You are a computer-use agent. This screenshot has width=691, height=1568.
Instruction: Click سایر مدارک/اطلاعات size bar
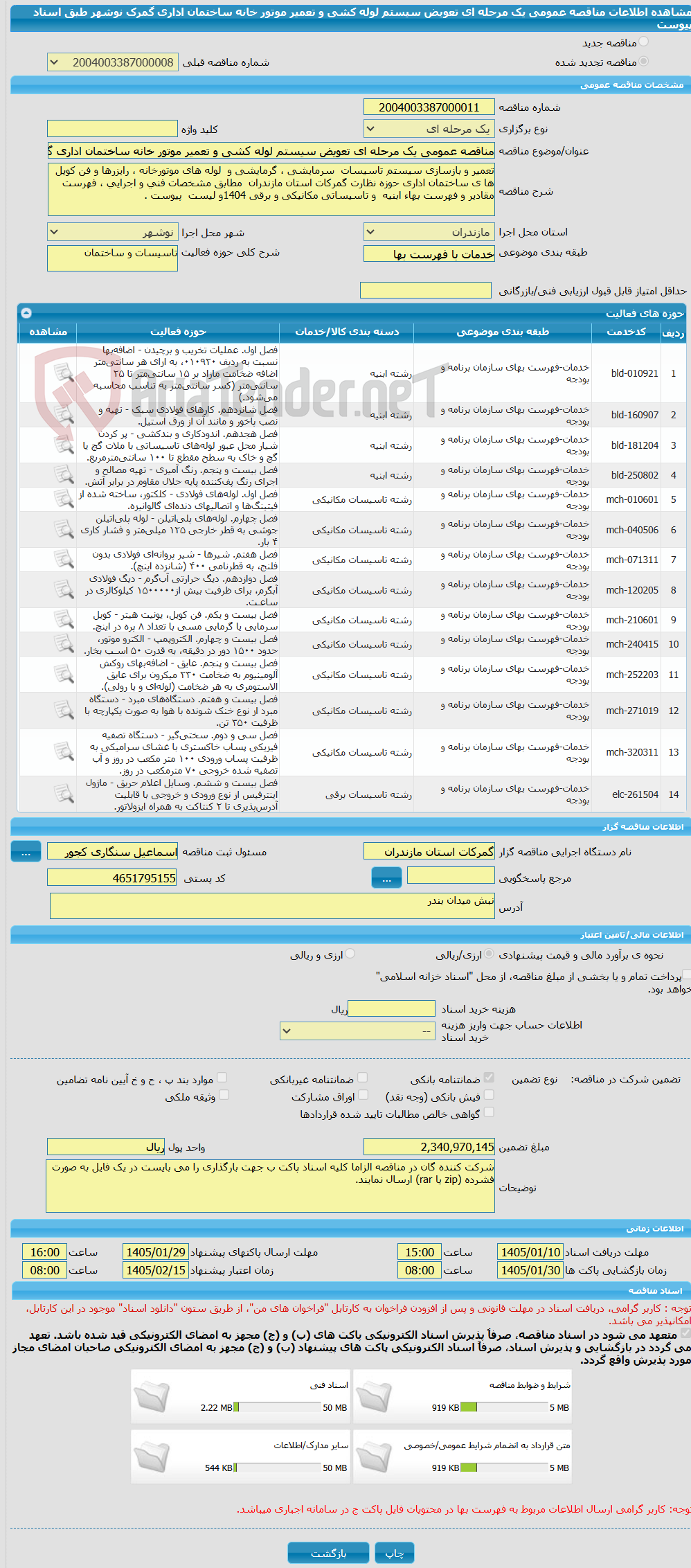pyautogui.click(x=278, y=1468)
